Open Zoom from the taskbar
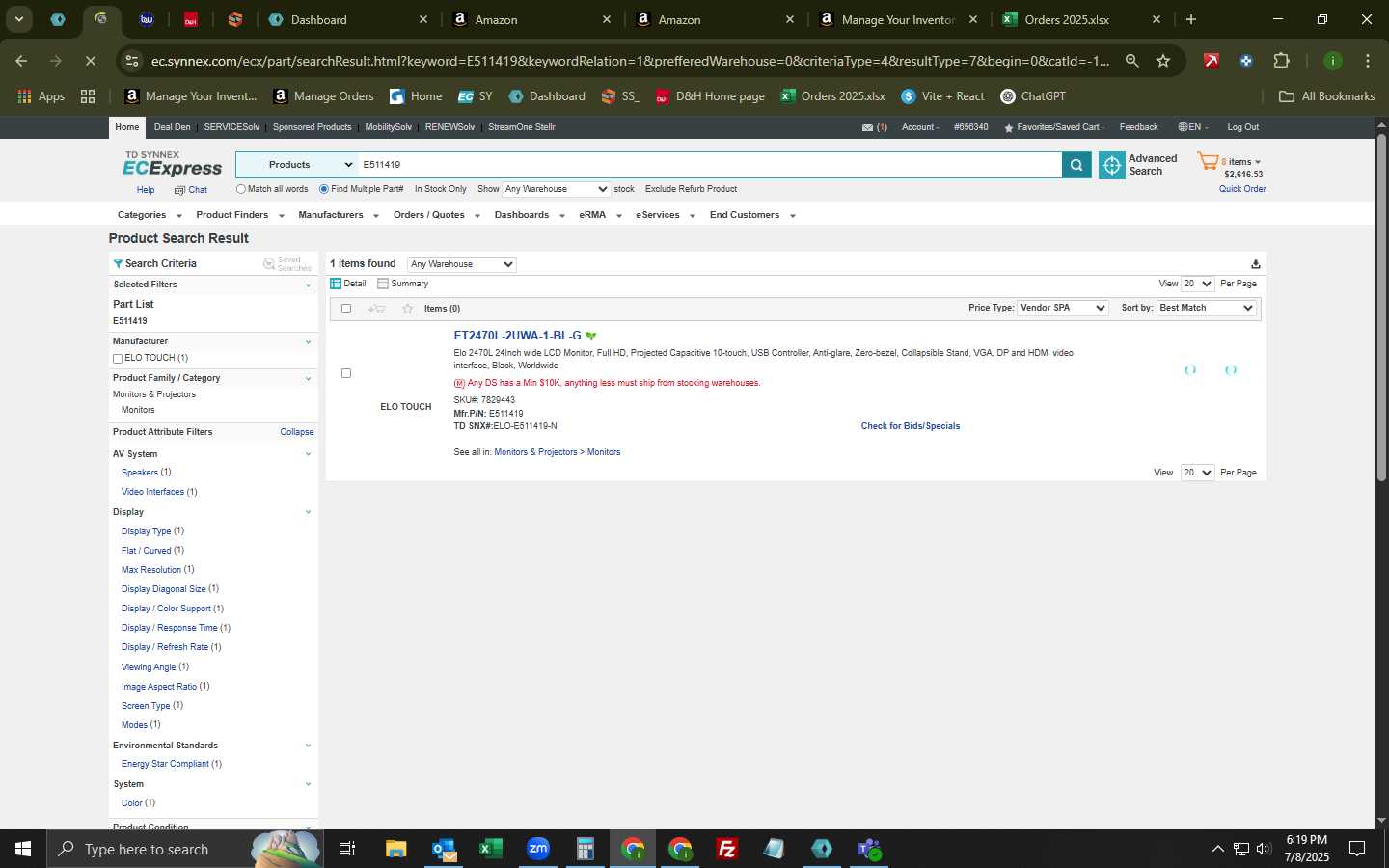Viewport: 1389px width, 868px height. click(538, 849)
